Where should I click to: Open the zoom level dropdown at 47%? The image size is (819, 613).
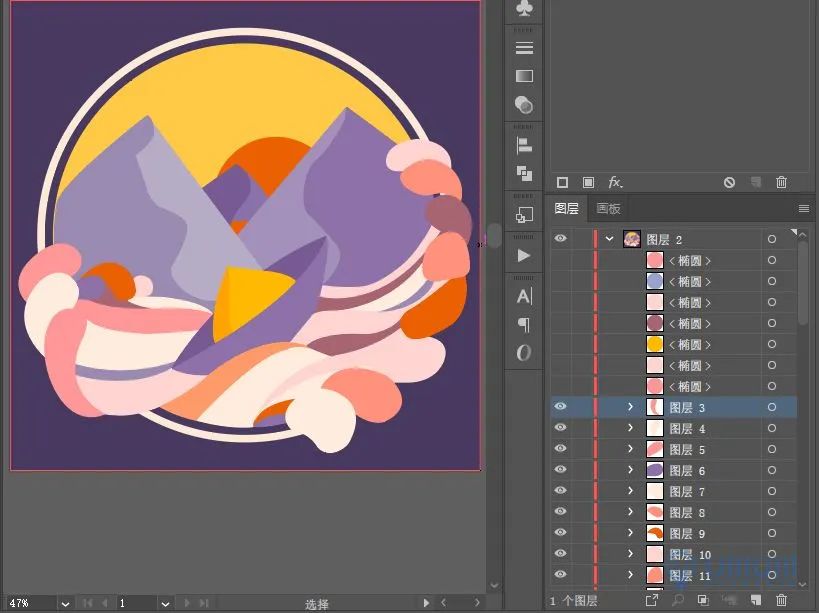tap(65, 603)
